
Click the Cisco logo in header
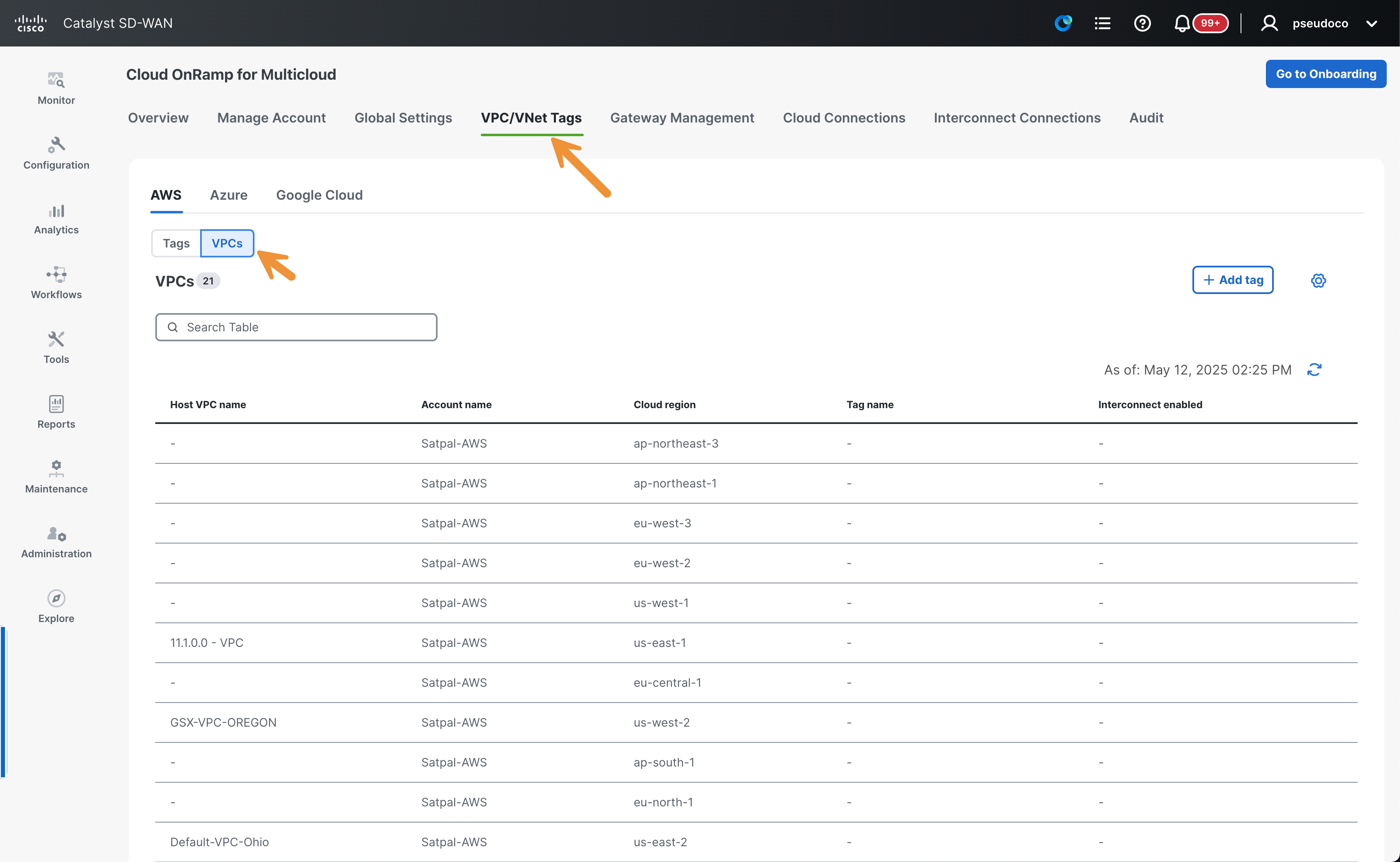pyautogui.click(x=31, y=23)
